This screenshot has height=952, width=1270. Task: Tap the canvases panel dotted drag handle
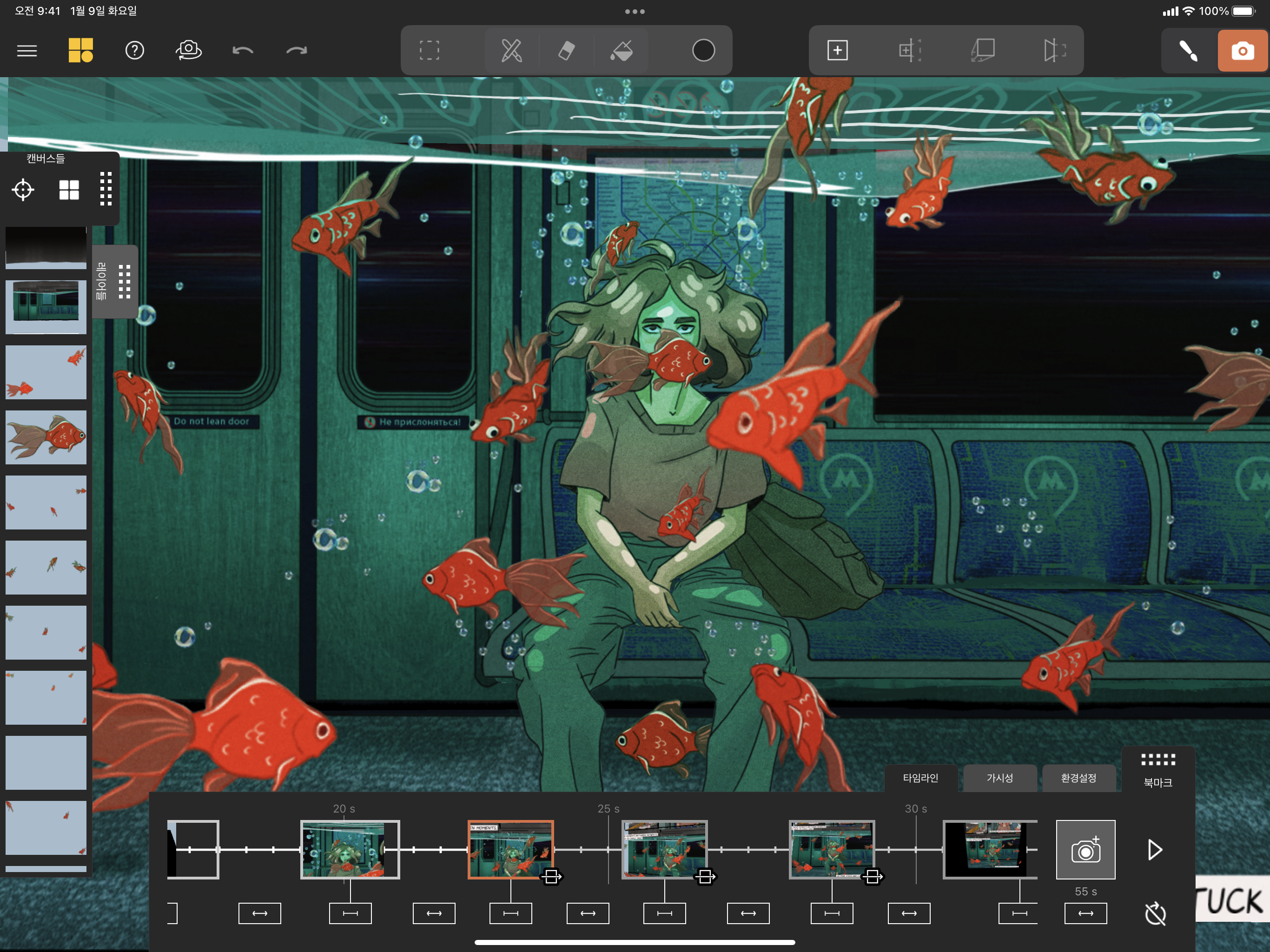106,189
